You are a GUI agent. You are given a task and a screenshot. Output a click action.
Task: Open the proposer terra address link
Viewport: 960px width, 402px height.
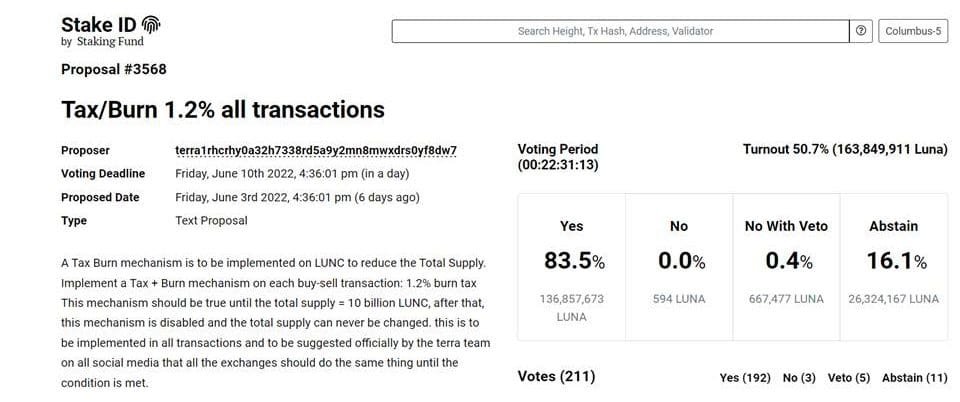[316, 150]
